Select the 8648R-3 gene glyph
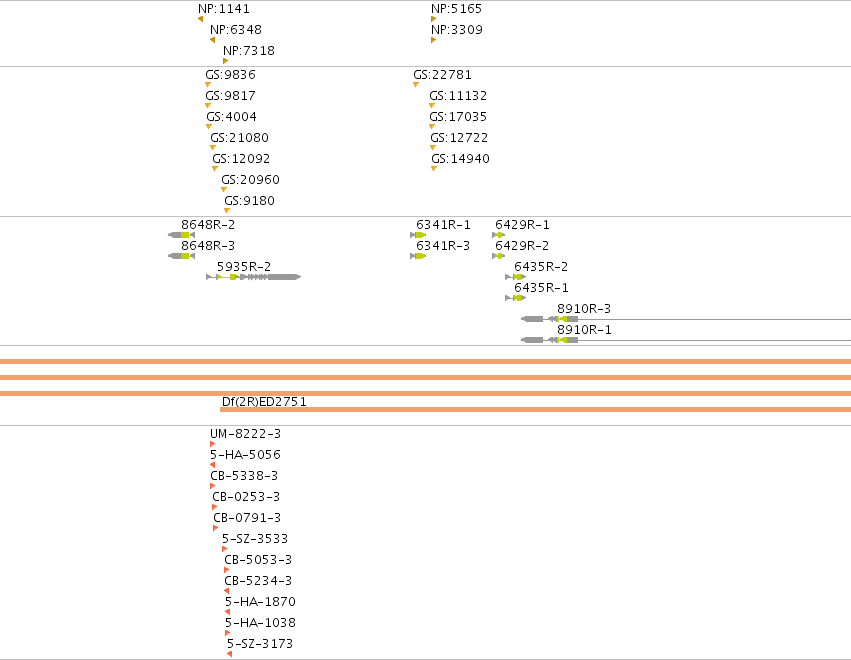851x660 pixels. (x=181, y=256)
